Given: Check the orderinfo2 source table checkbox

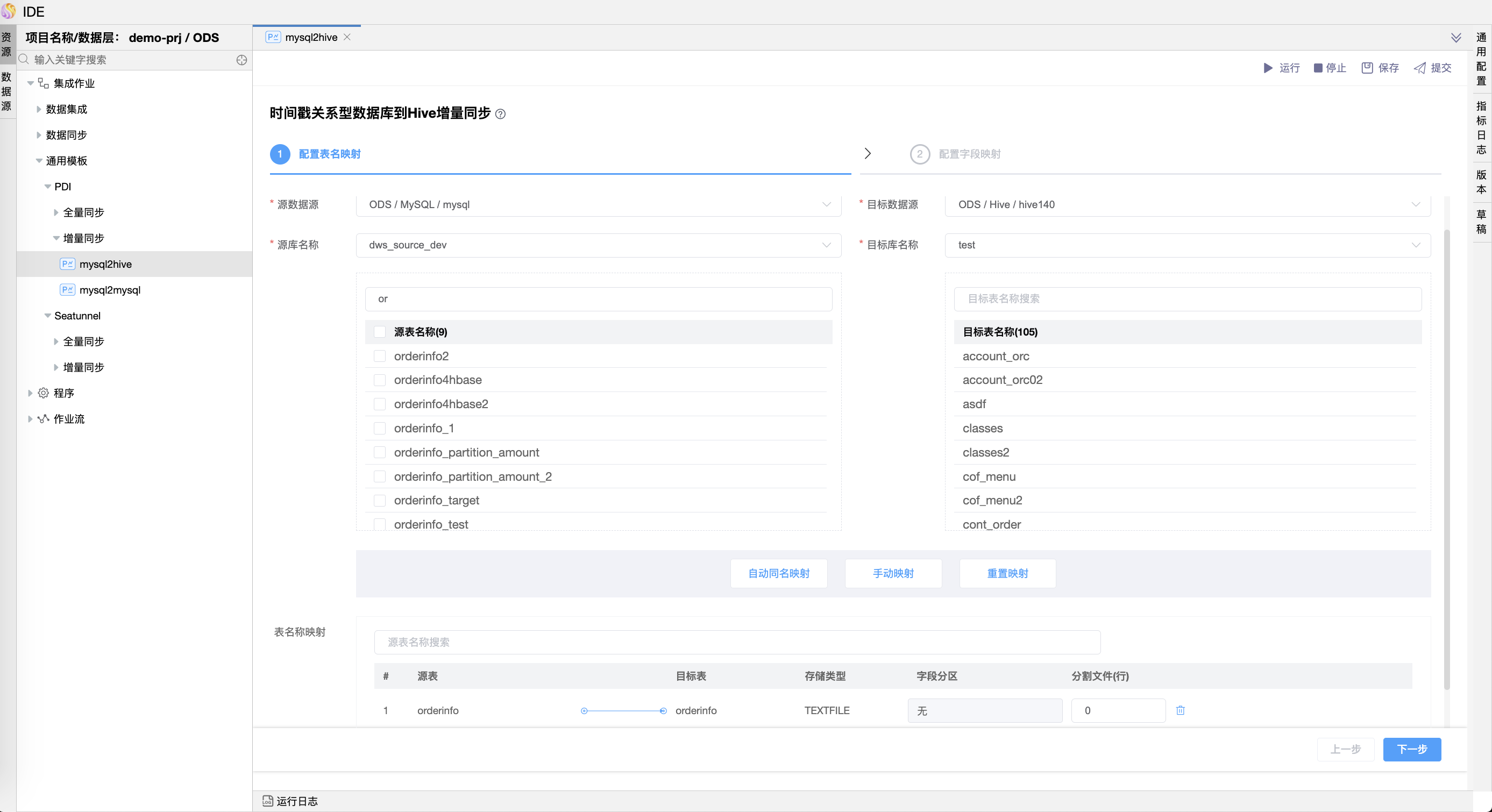Looking at the screenshot, I should coord(380,356).
